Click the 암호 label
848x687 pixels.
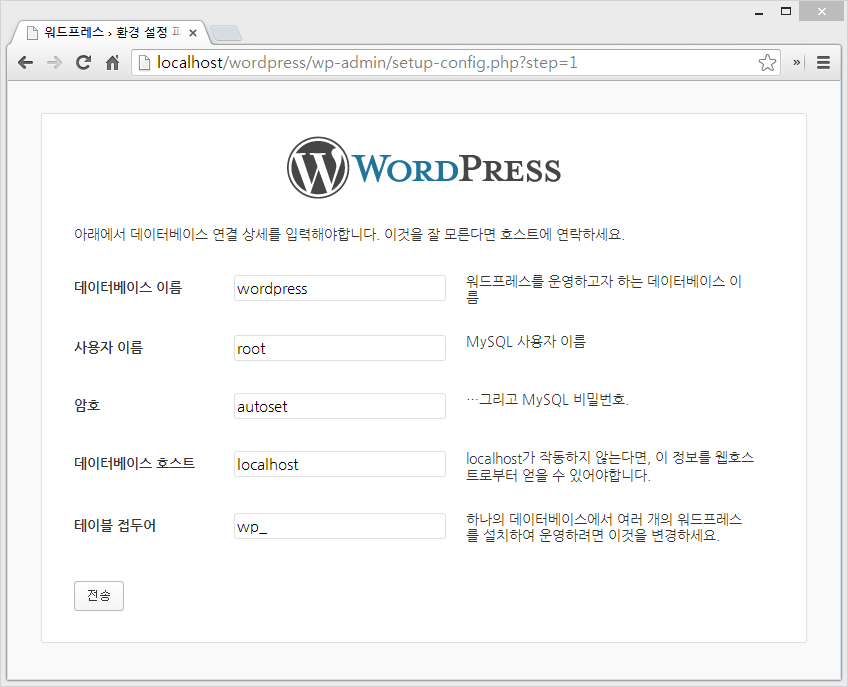tap(87, 405)
